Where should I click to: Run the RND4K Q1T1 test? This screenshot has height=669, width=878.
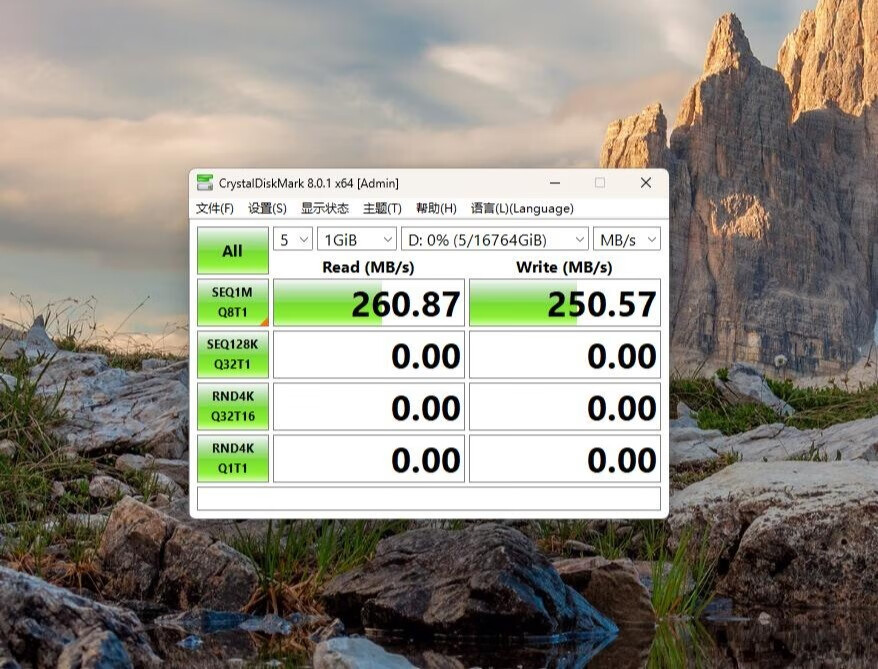pos(232,459)
